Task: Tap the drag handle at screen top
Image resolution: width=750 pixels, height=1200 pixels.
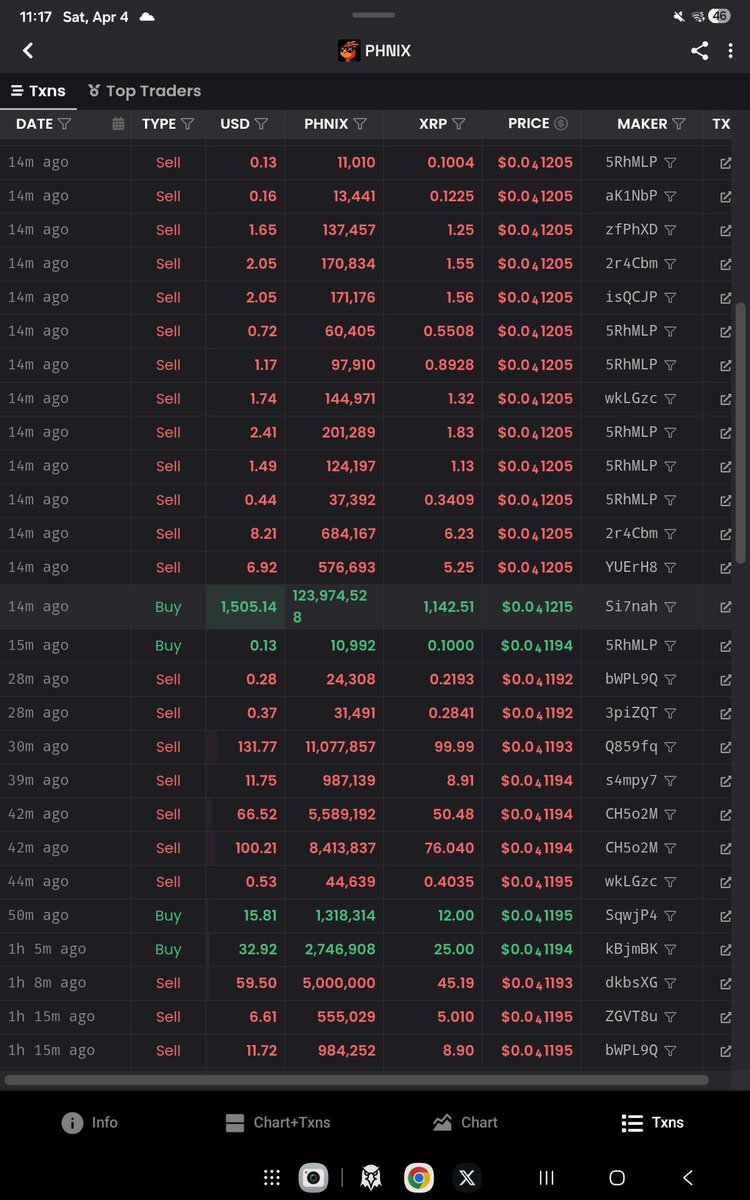Action: click(x=374, y=15)
